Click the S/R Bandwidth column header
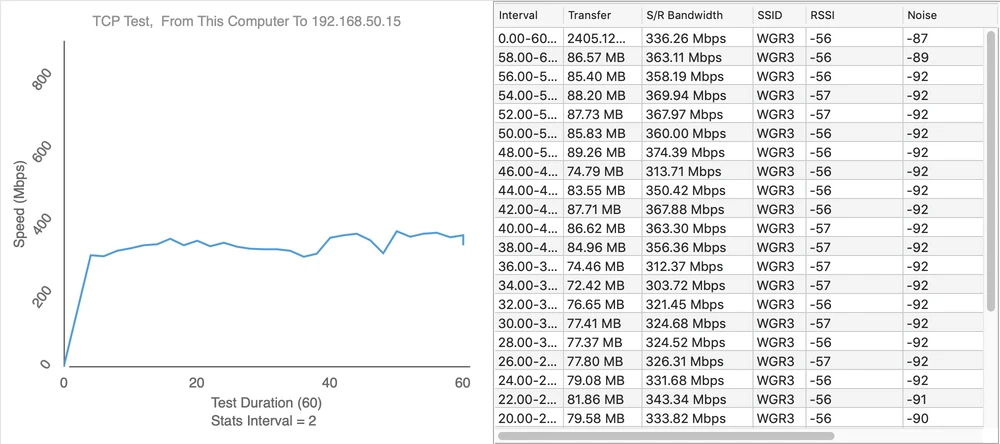This screenshot has height=444, width=1000. 695,17
